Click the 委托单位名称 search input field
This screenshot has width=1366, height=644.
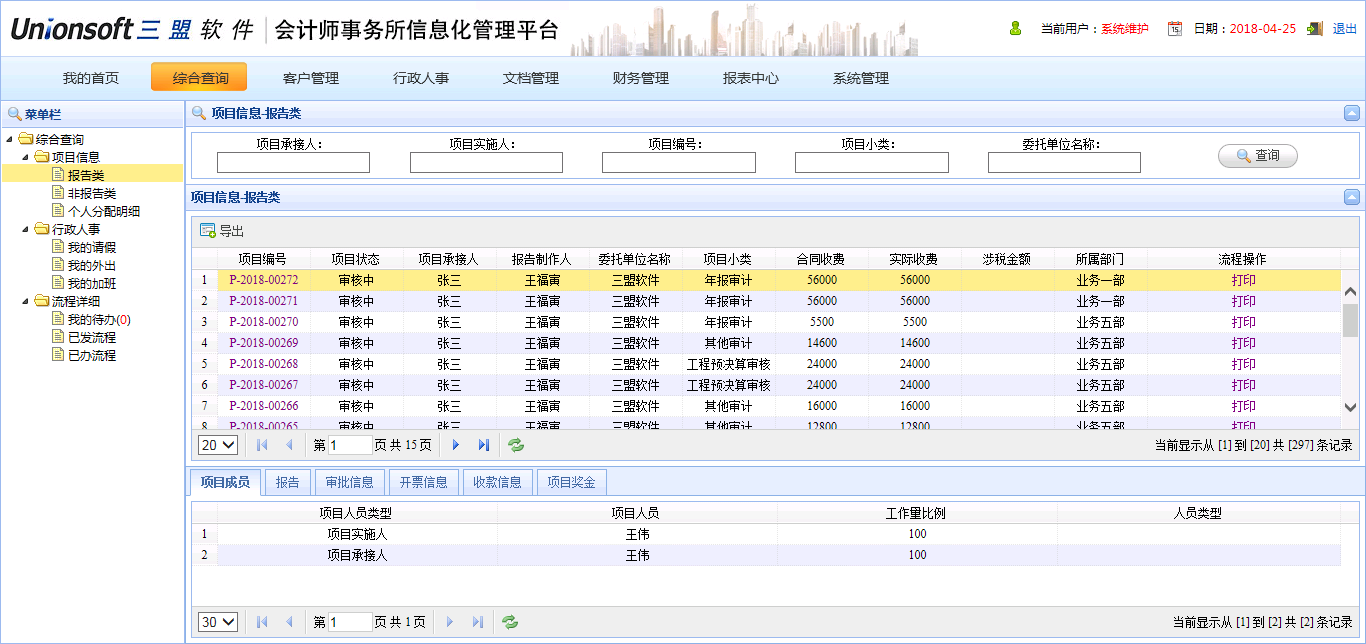coord(1064,162)
